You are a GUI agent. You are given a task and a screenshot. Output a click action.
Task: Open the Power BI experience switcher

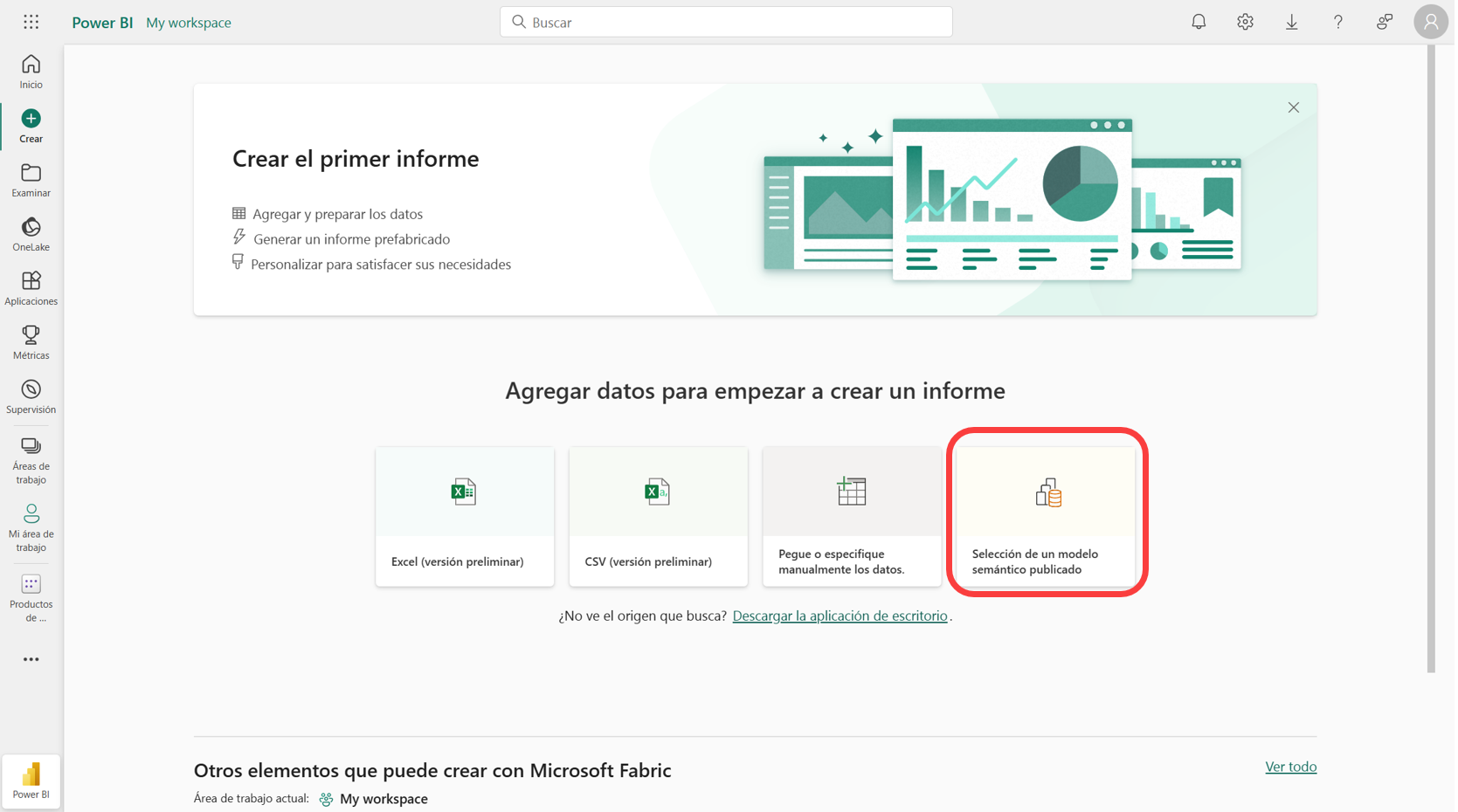point(31,781)
